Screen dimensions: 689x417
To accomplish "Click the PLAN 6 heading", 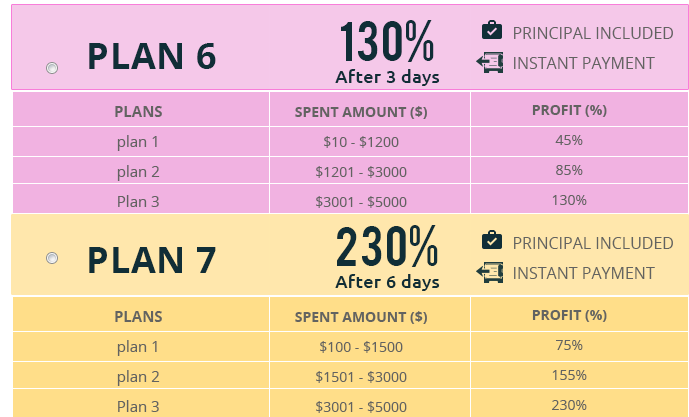I will (152, 57).
